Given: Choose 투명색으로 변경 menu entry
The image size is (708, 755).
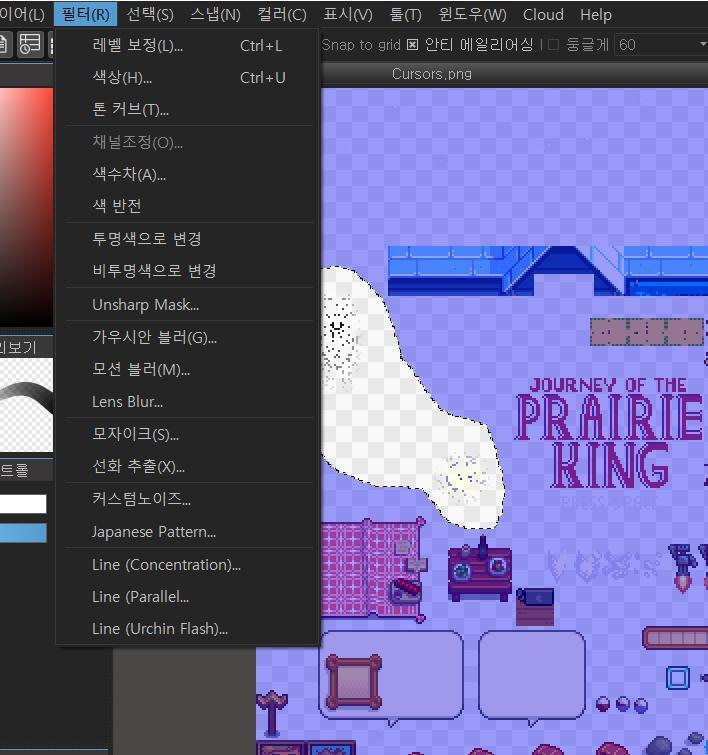Looking at the screenshot, I should [188, 239].
